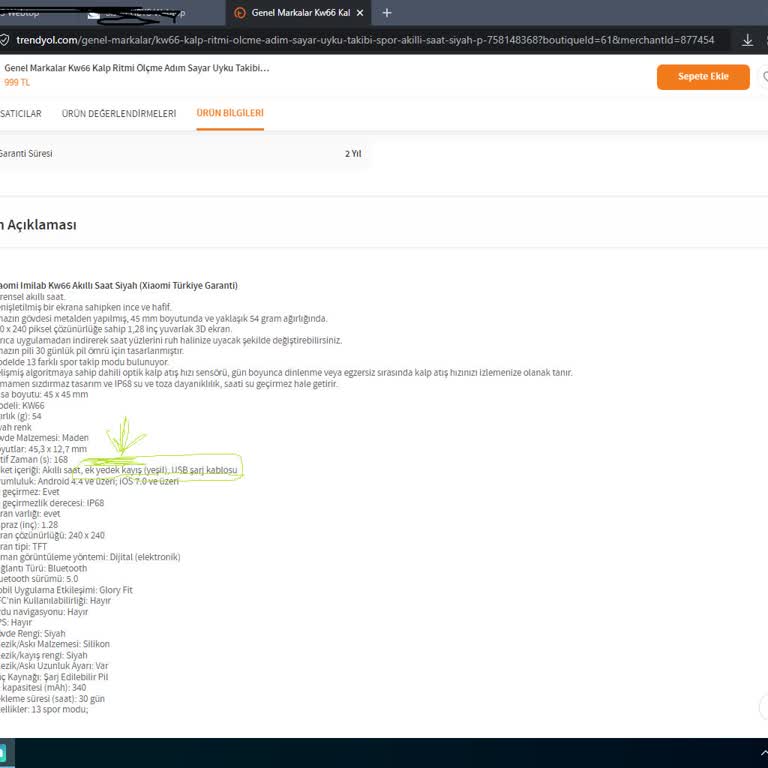The width and height of the screenshot is (768, 768).
Task: Click the downloads arrow icon in browser toolbar
Action: (747, 40)
